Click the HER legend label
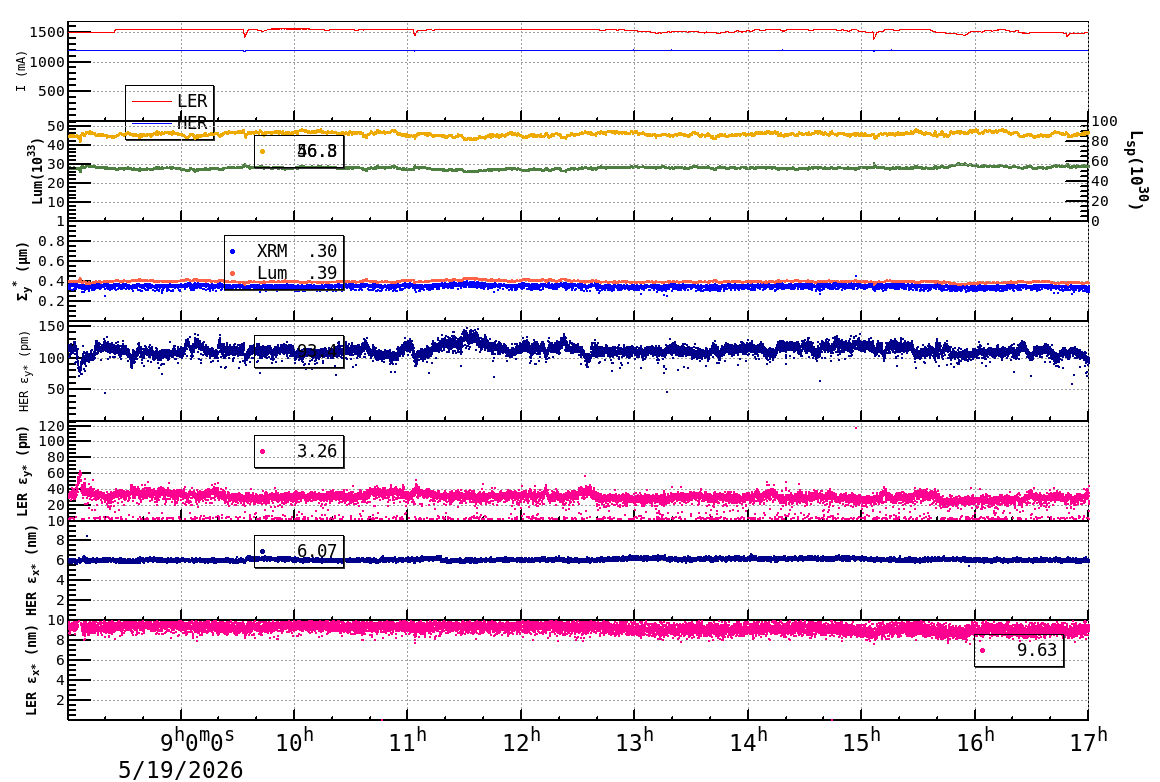Screen dimensions: 1160x782 (192, 123)
